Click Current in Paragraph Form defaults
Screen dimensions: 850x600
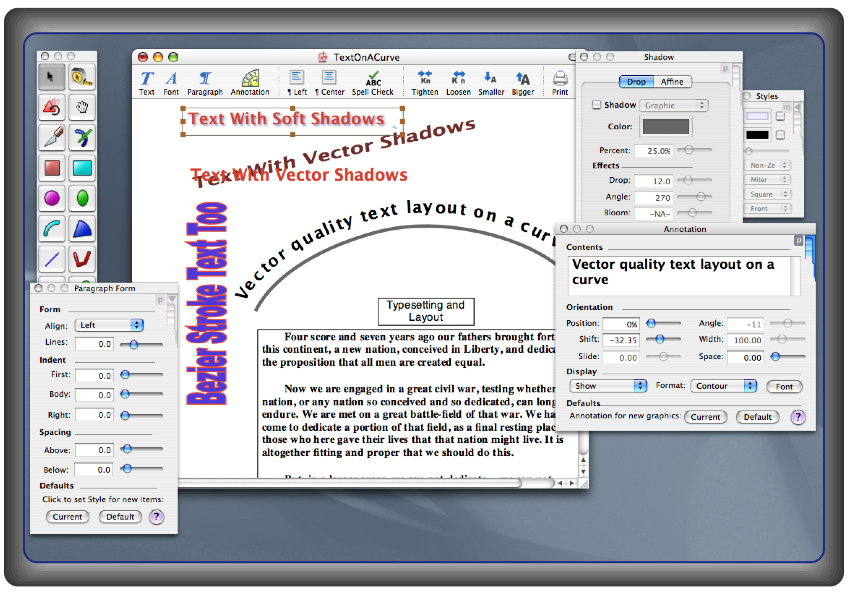tap(67, 517)
